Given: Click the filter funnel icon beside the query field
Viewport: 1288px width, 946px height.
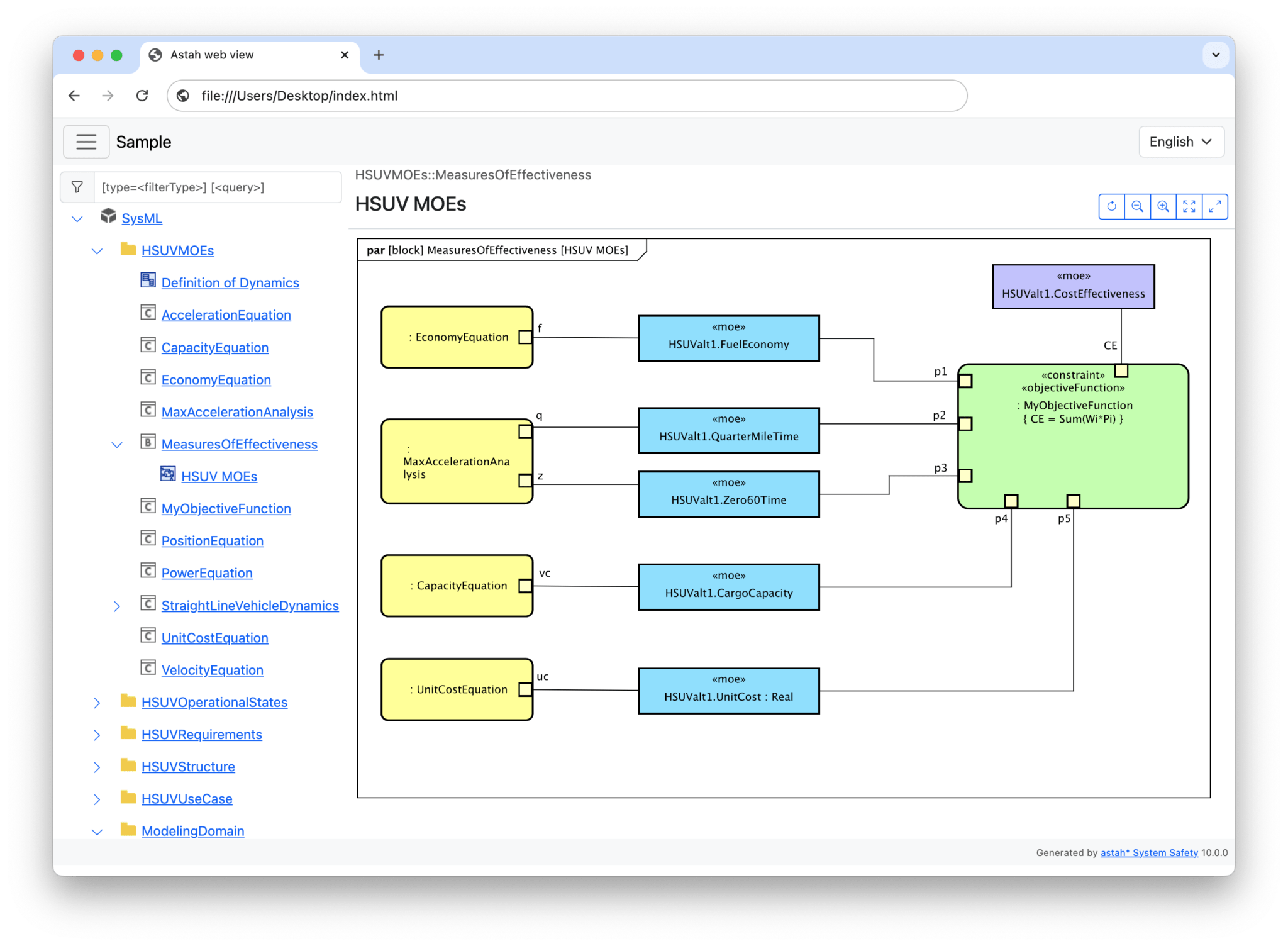Looking at the screenshot, I should point(77,187).
